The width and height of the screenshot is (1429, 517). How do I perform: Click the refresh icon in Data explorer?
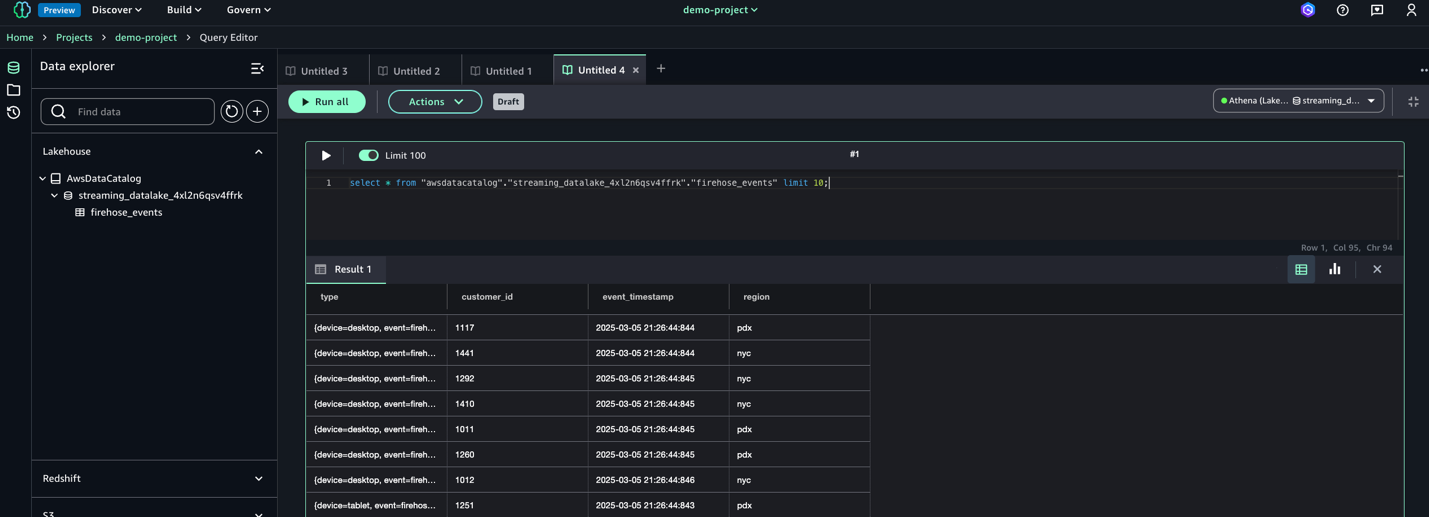tap(231, 112)
